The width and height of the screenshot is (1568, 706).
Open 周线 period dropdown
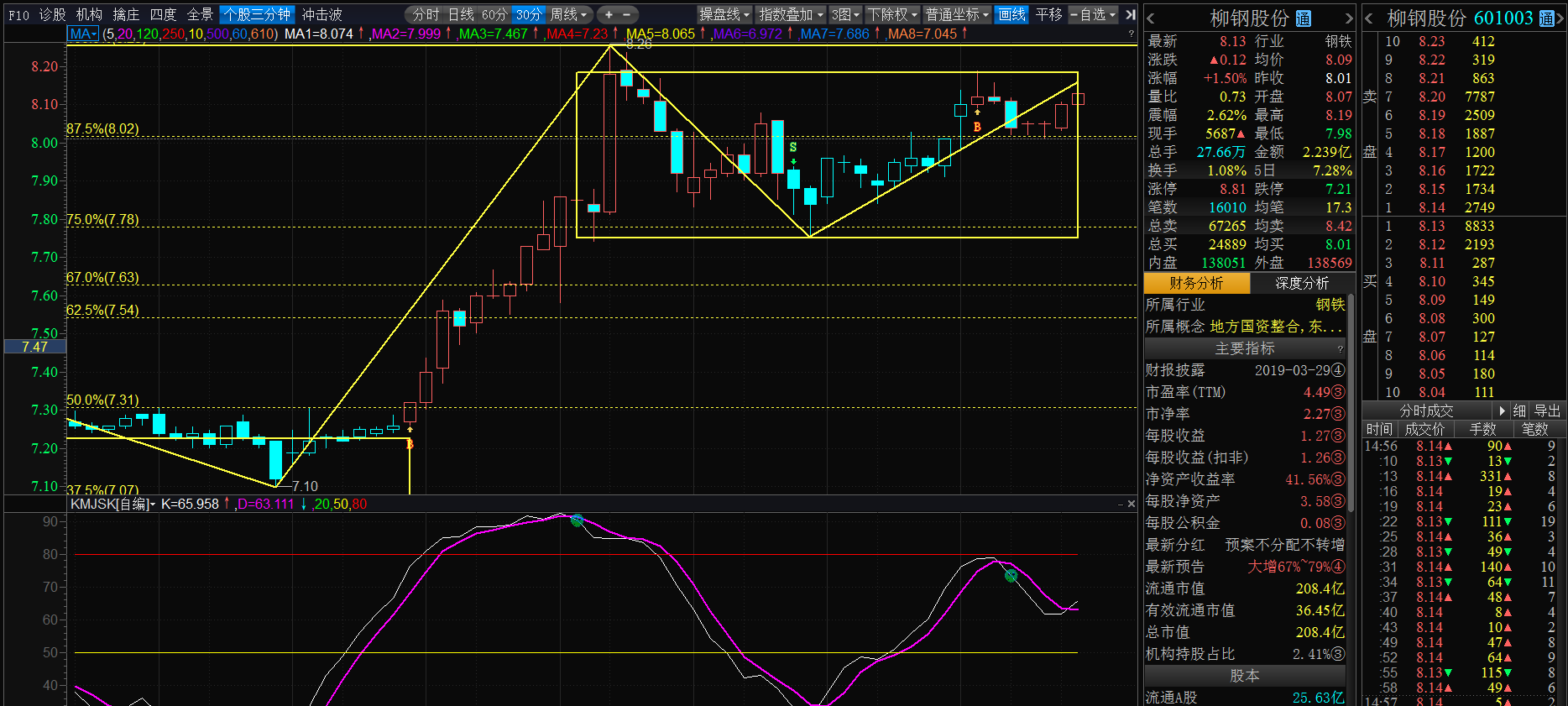[x=570, y=14]
